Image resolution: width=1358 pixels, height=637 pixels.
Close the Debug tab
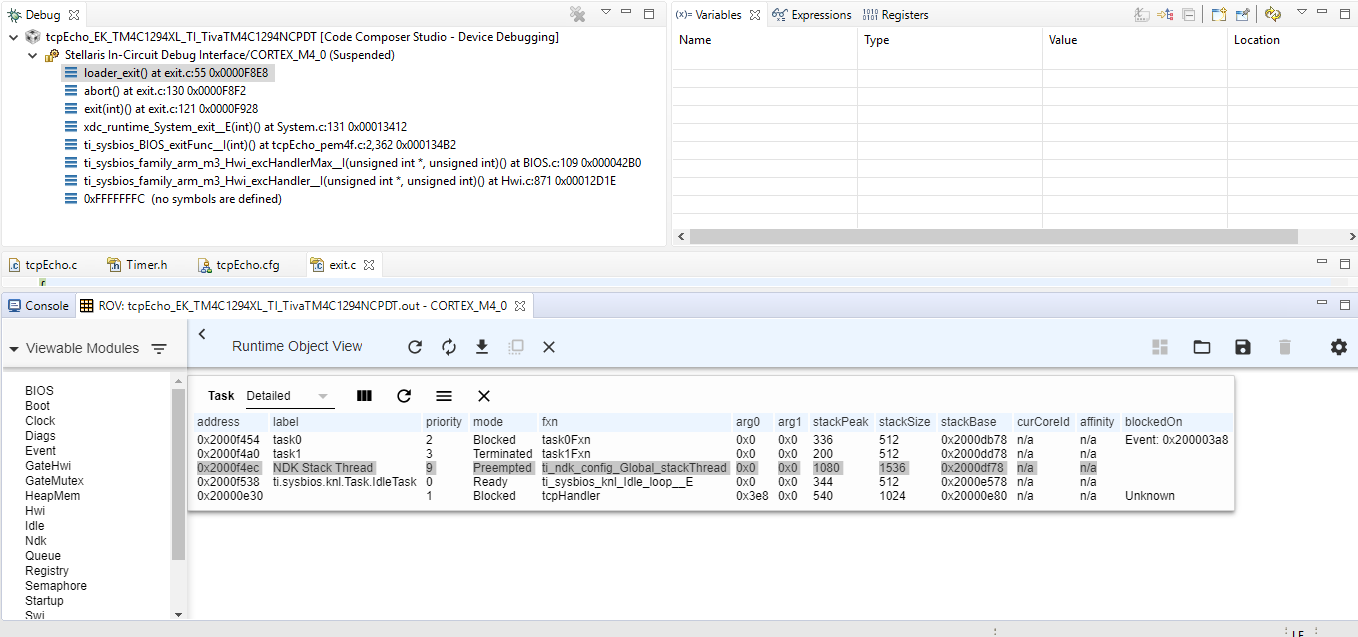[x=74, y=15]
